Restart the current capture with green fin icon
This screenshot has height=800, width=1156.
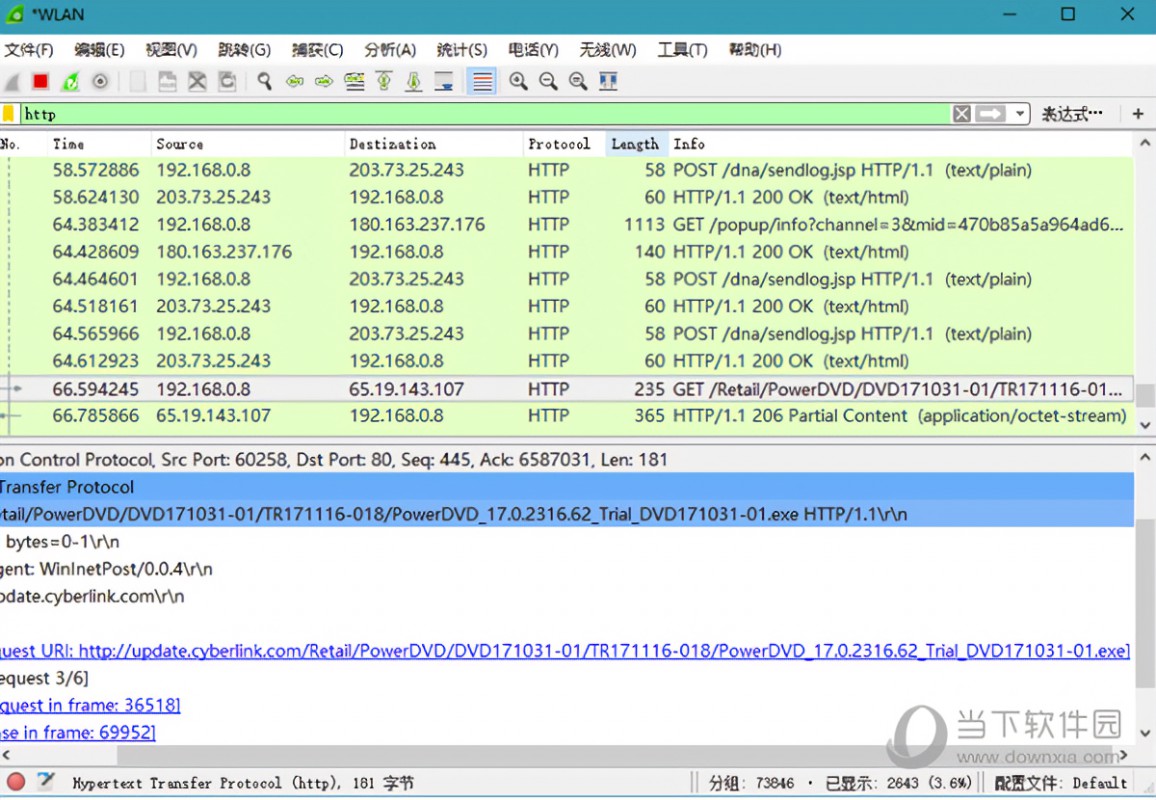pyautogui.click(x=70, y=82)
